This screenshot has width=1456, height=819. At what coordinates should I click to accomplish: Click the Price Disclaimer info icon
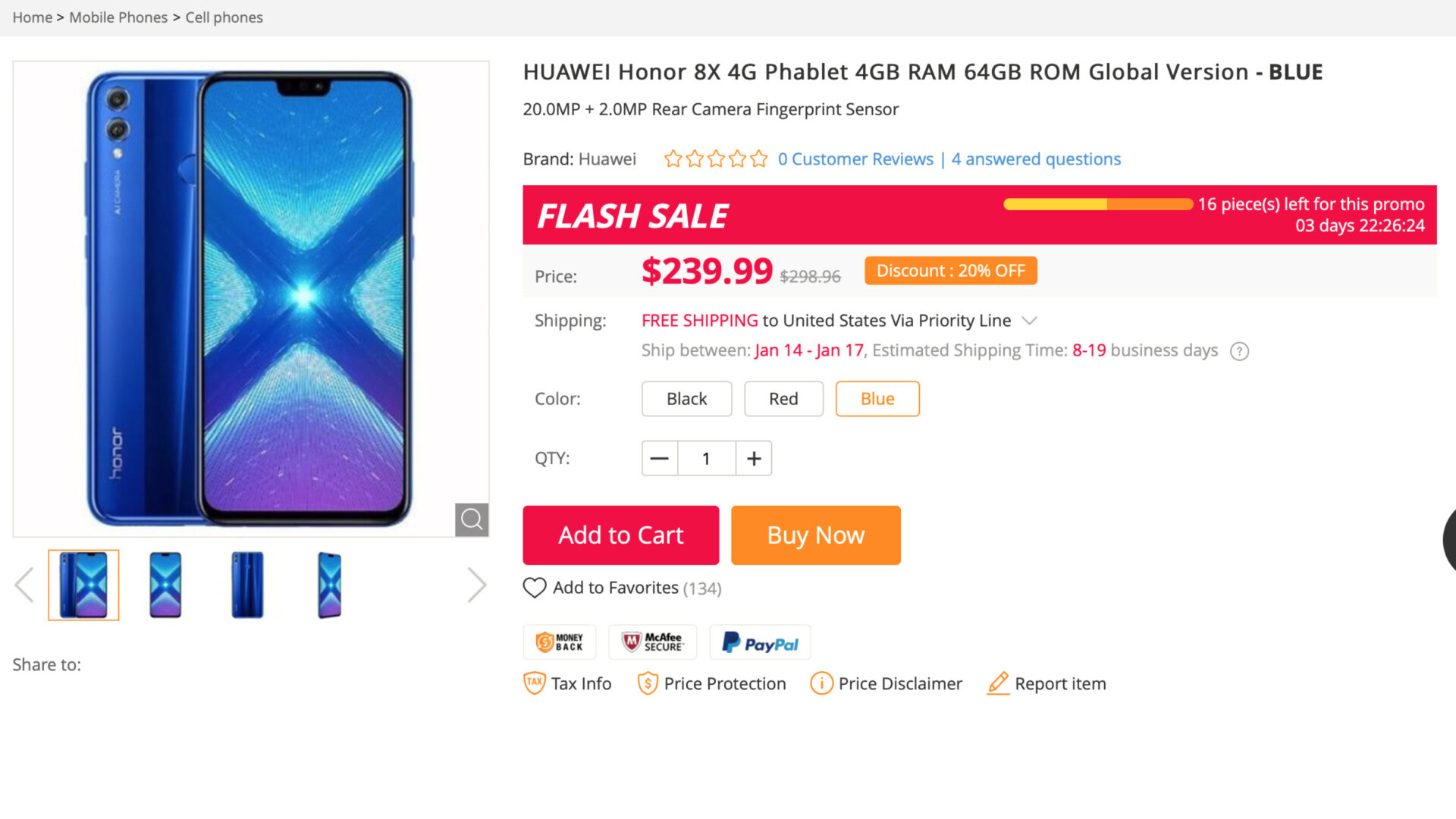pos(821,683)
